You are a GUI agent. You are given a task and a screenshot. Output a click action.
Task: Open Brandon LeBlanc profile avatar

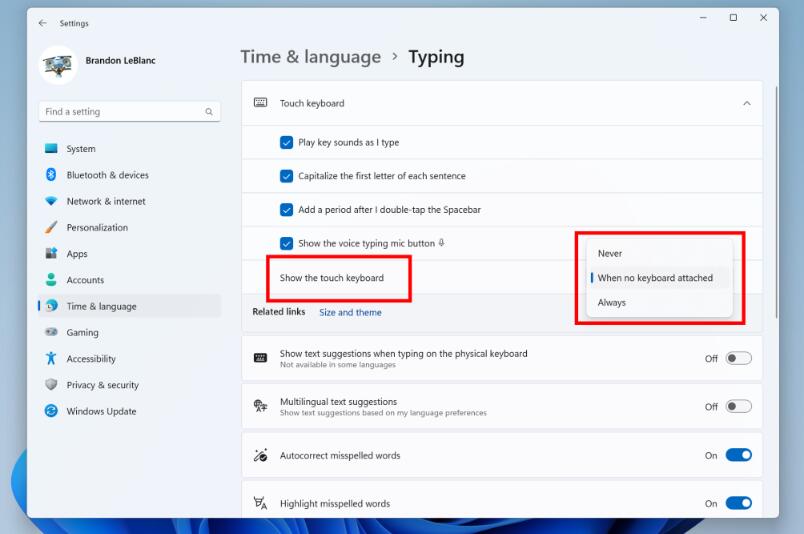[x=58, y=65]
